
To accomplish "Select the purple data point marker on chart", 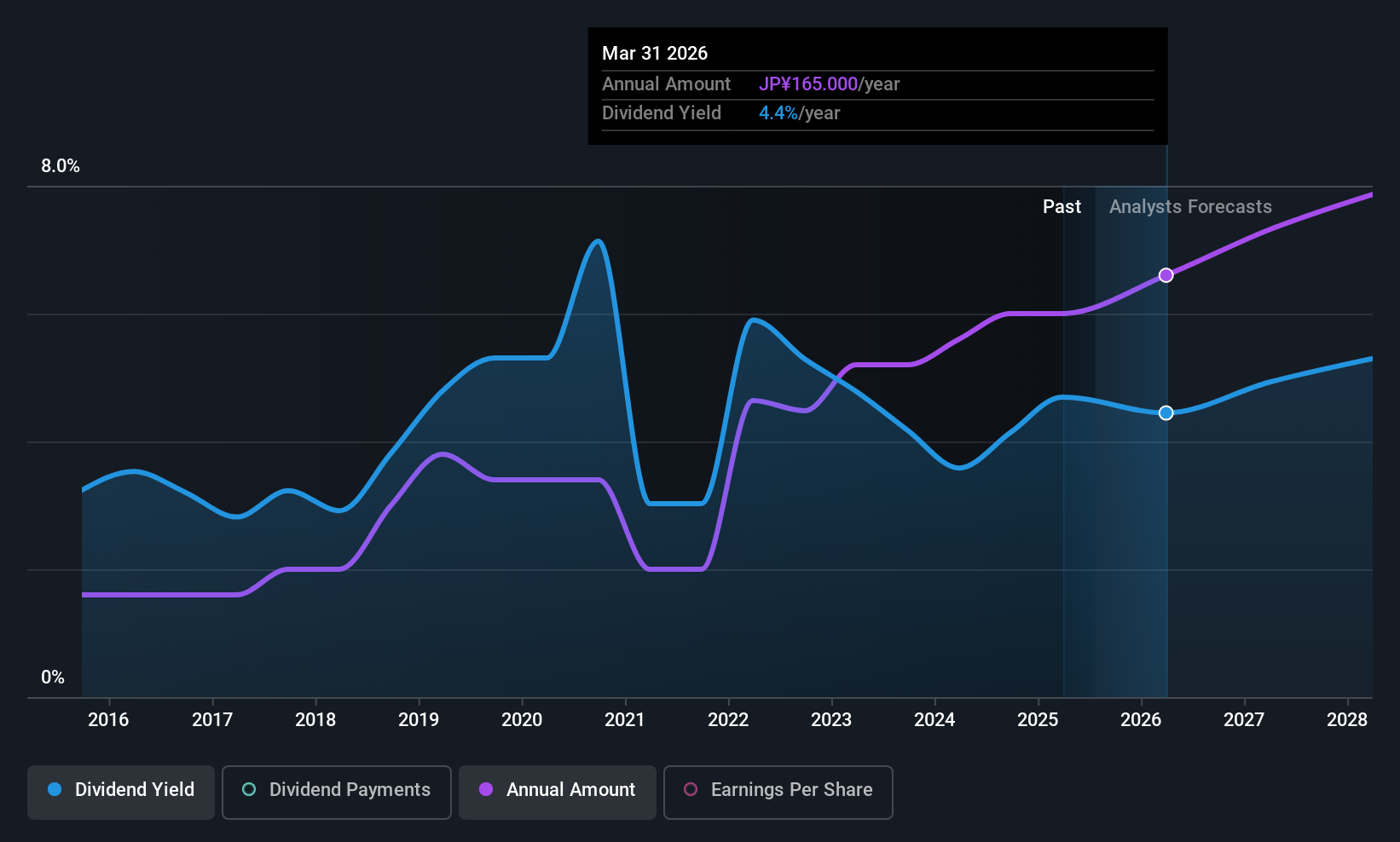I will pos(1166,275).
